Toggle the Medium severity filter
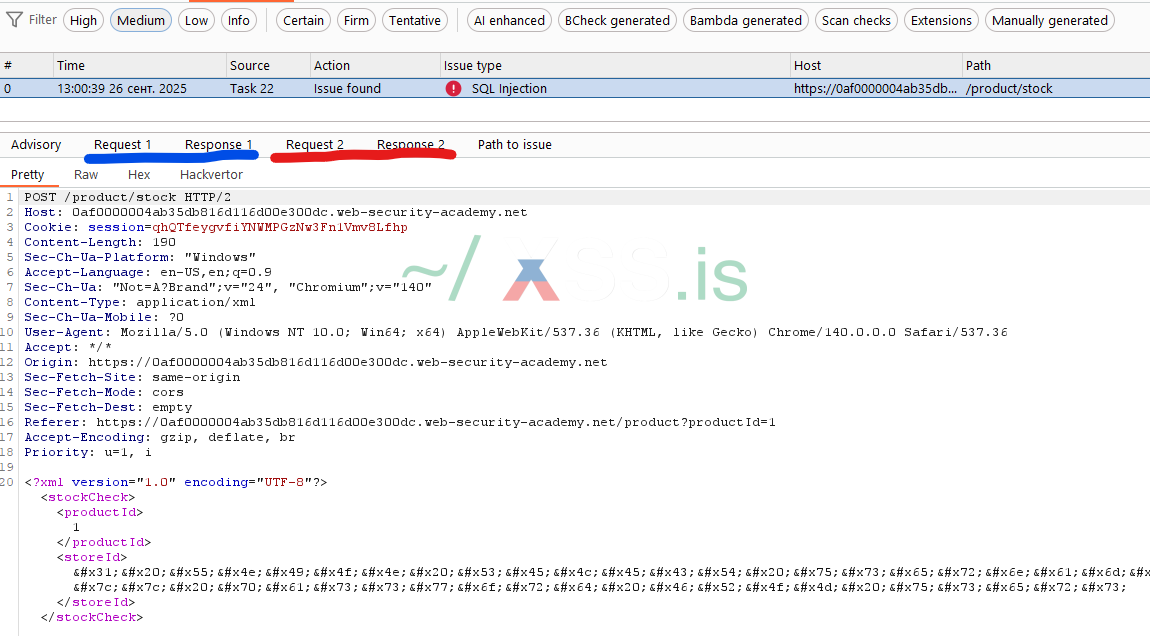 click(141, 21)
